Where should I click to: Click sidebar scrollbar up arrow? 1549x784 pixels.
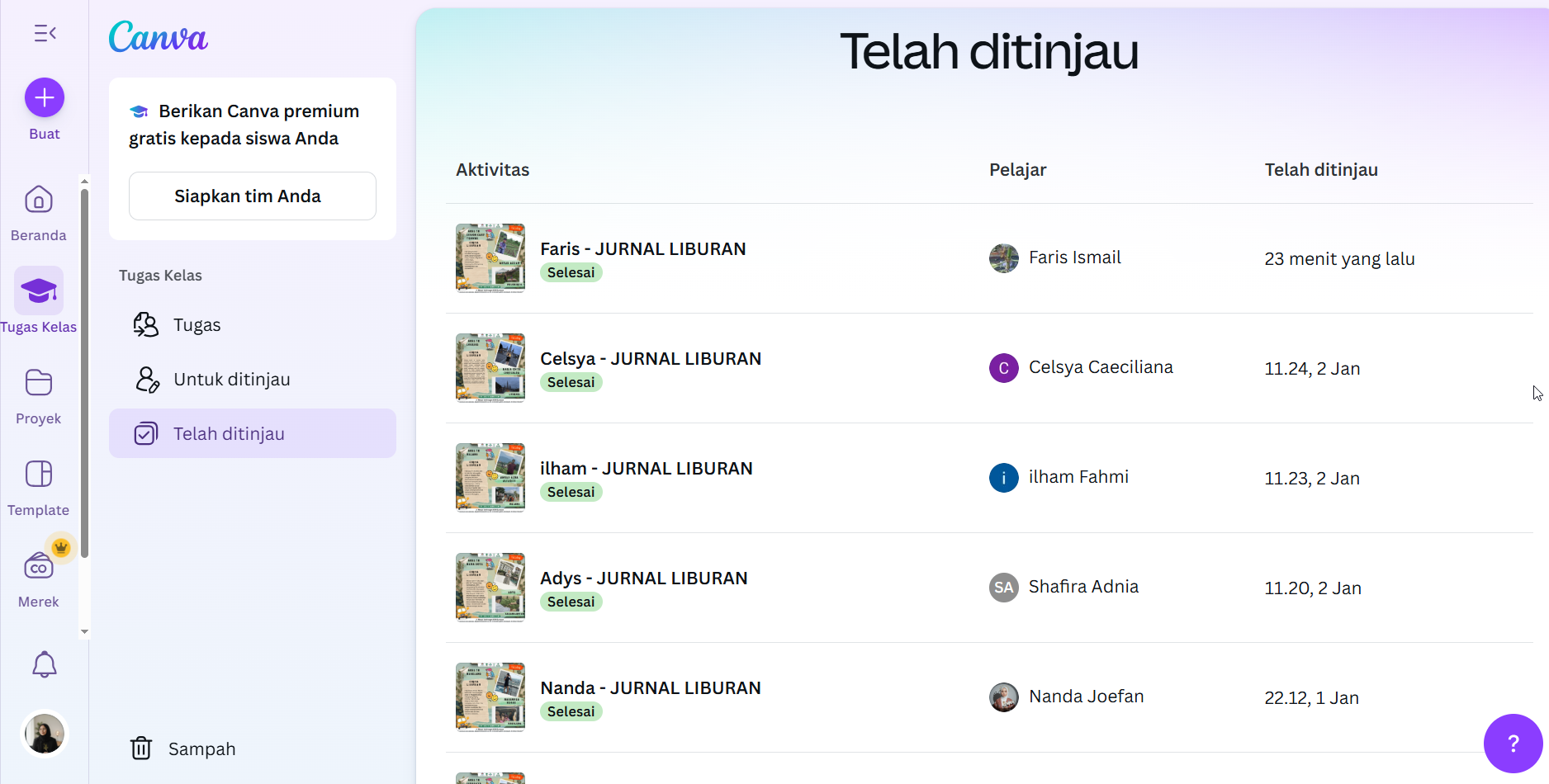84,181
